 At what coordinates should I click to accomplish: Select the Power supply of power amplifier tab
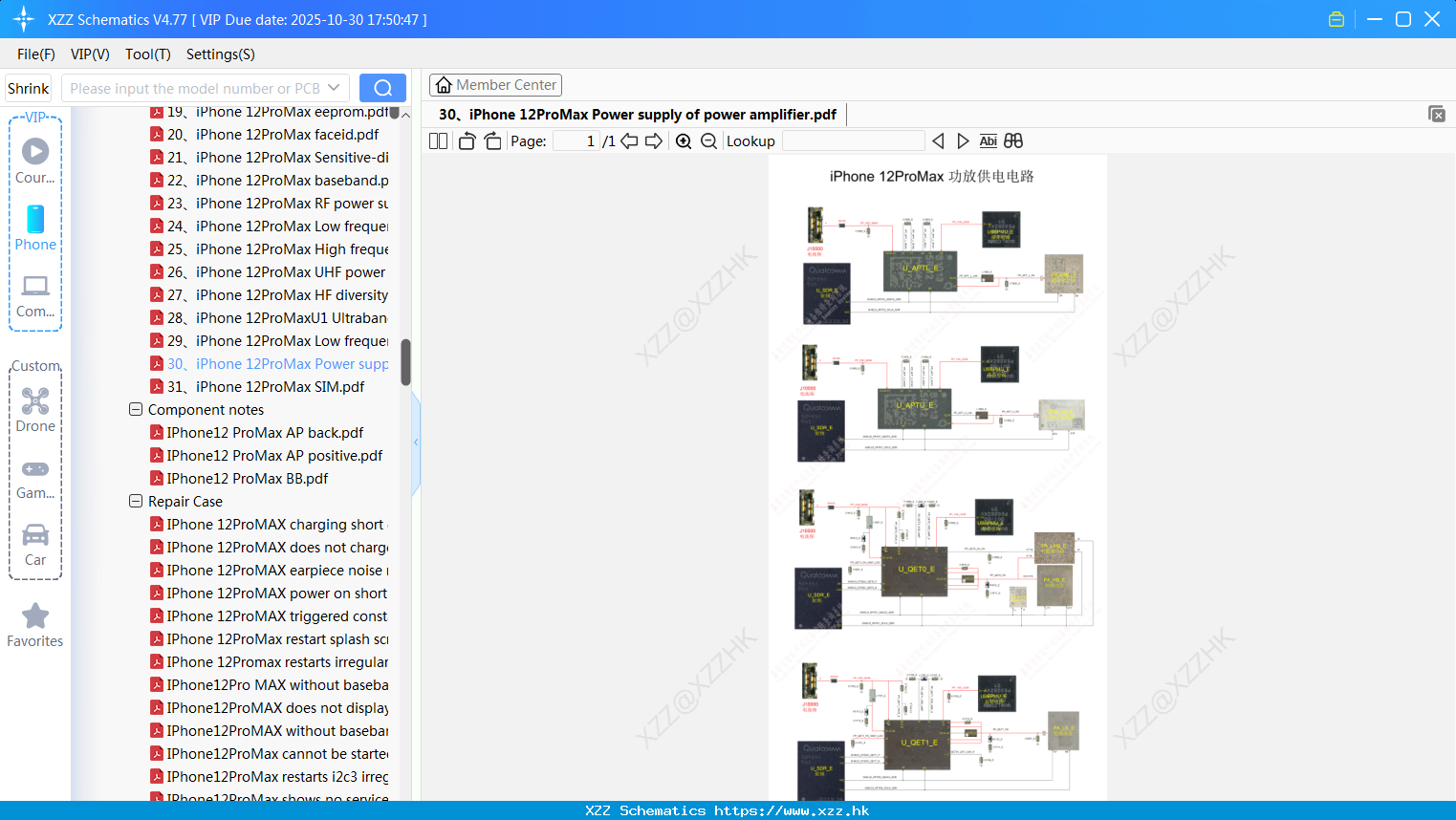(x=638, y=115)
